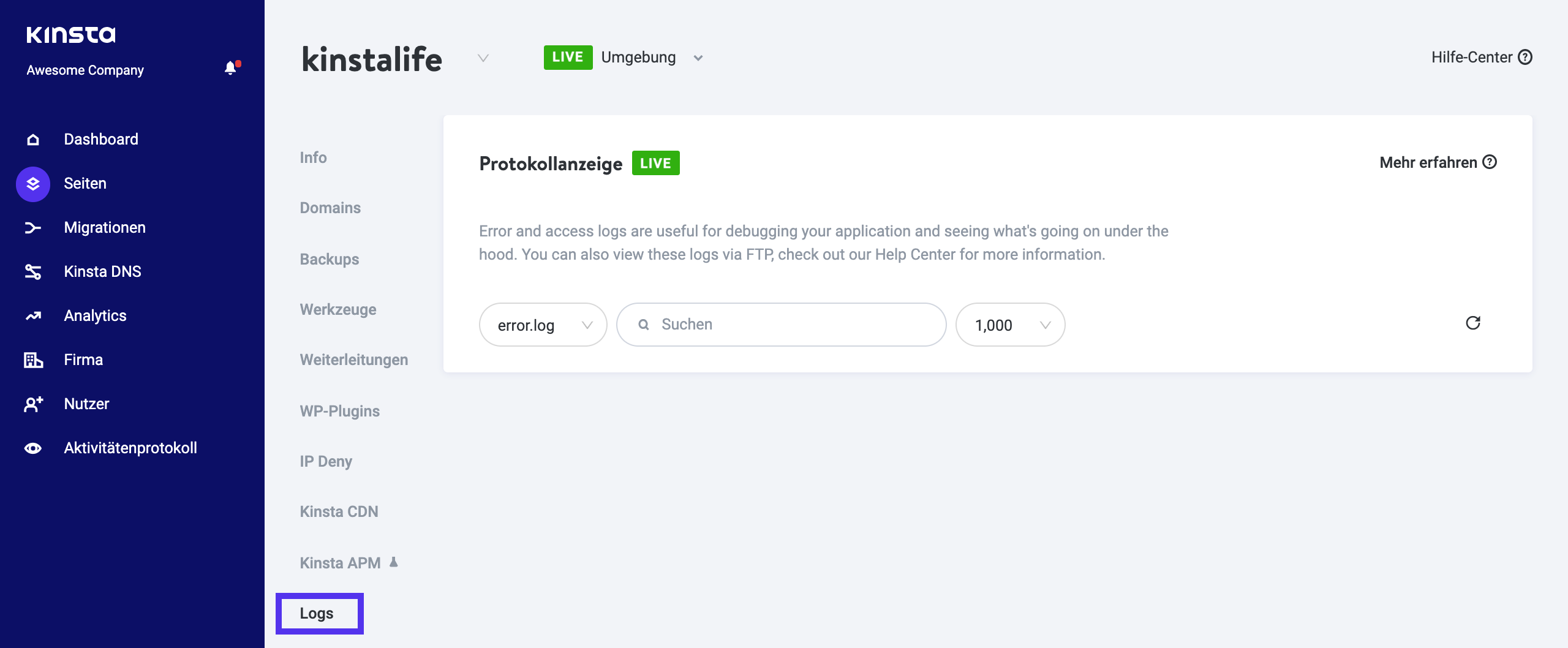This screenshot has height=648, width=1568.
Task: Switch to the Backups tab
Action: point(330,259)
